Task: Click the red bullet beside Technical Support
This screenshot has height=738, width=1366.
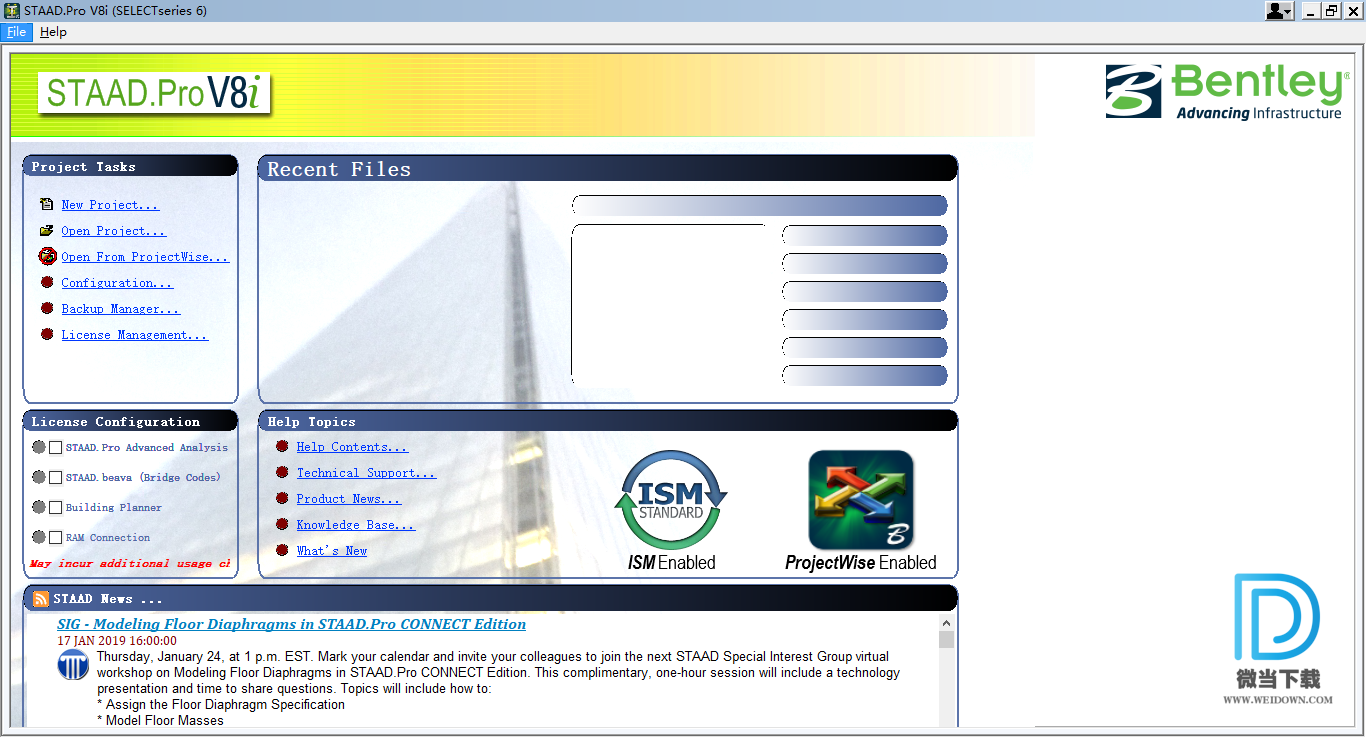Action: pos(282,473)
